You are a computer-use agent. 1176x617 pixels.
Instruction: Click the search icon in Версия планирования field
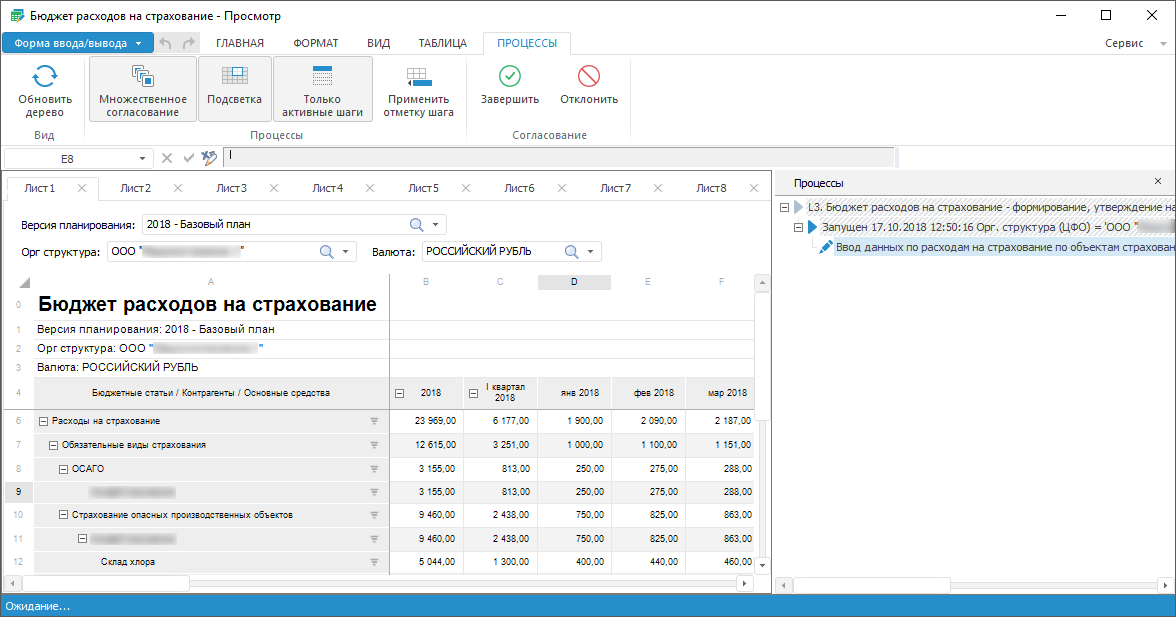coord(417,224)
